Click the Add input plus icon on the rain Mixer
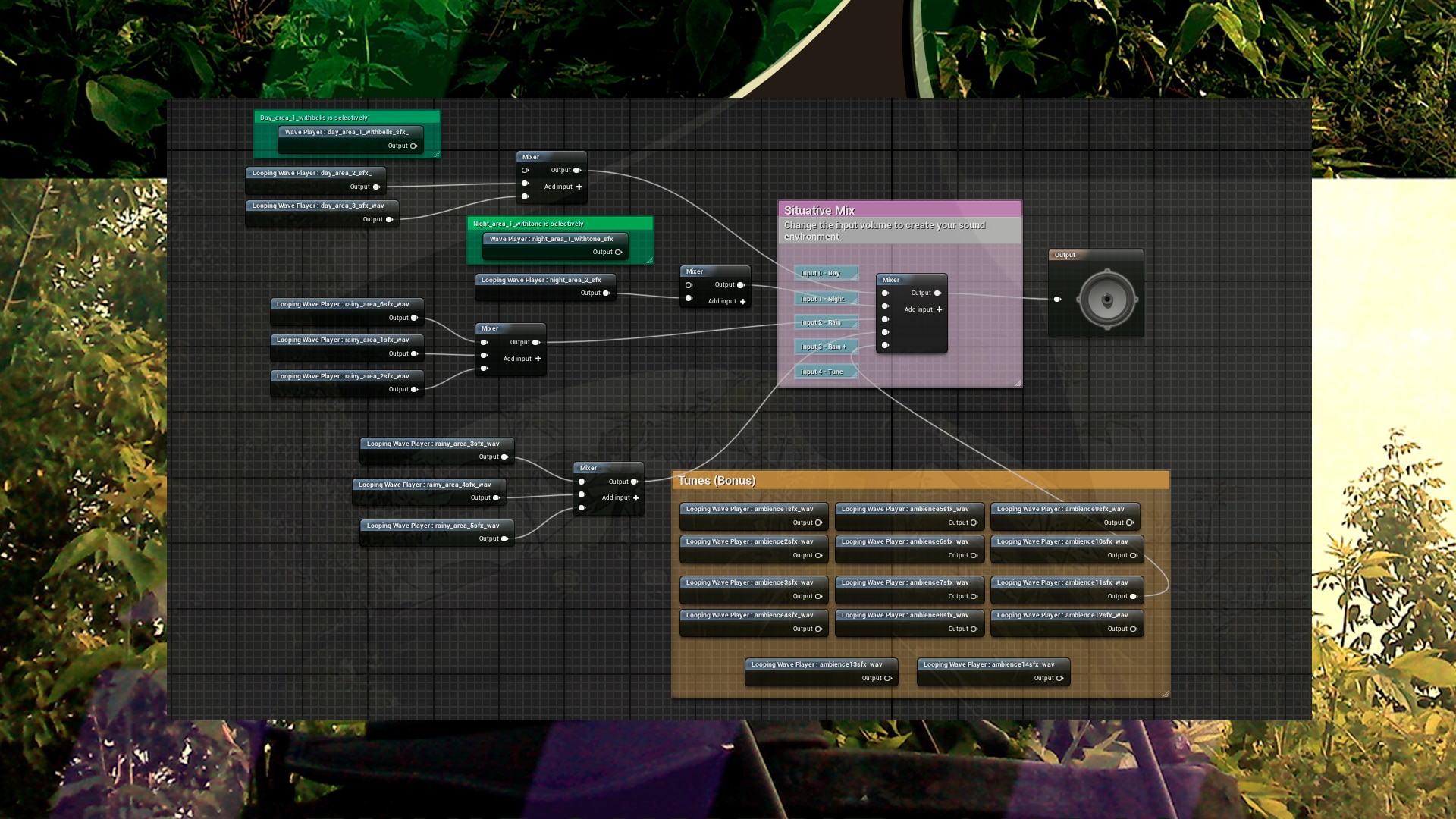This screenshot has height=819, width=1456. tap(538, 359)
